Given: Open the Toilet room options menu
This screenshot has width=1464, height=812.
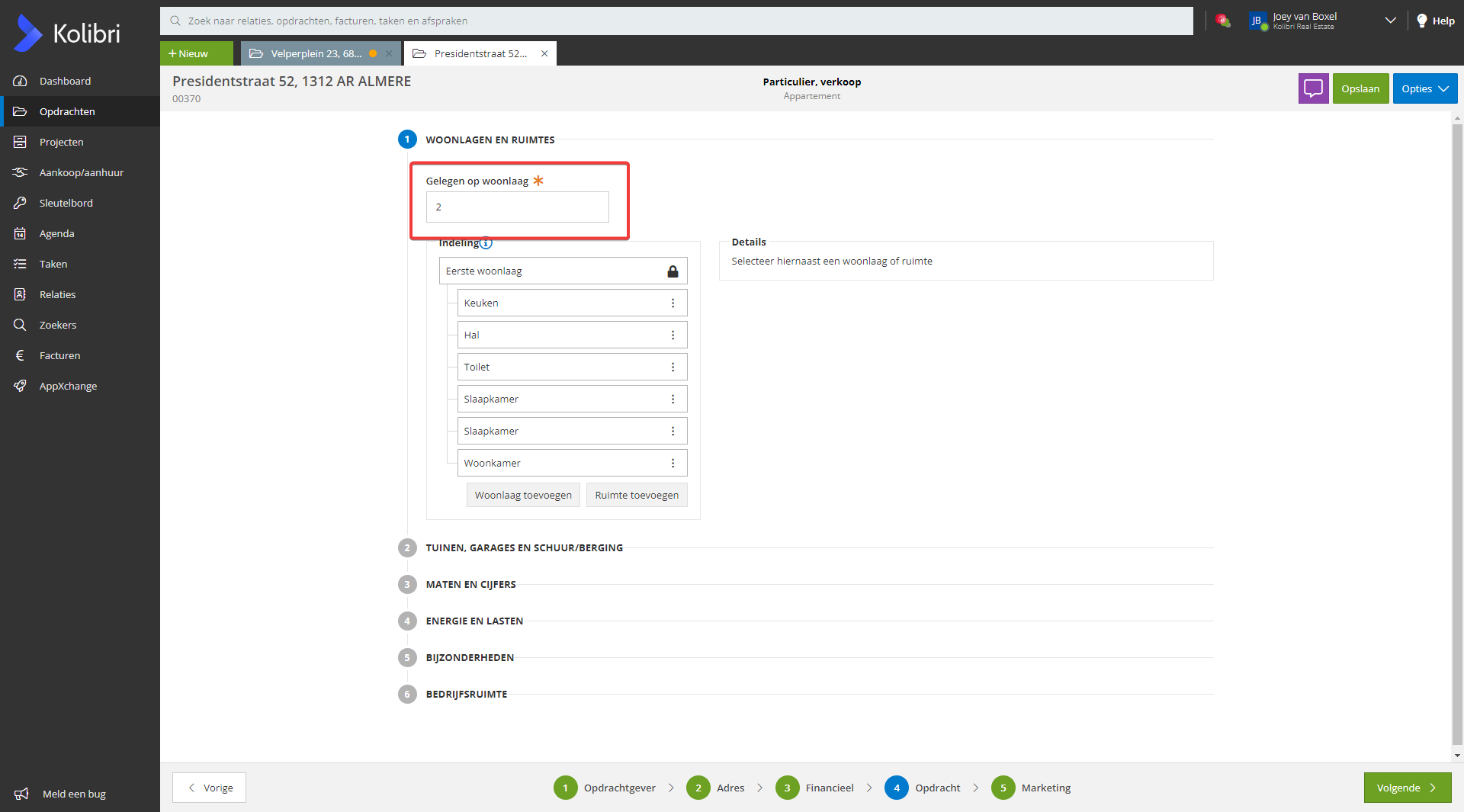Looking at the screenshot, I should pyautogui.click(x=673, y=367).
